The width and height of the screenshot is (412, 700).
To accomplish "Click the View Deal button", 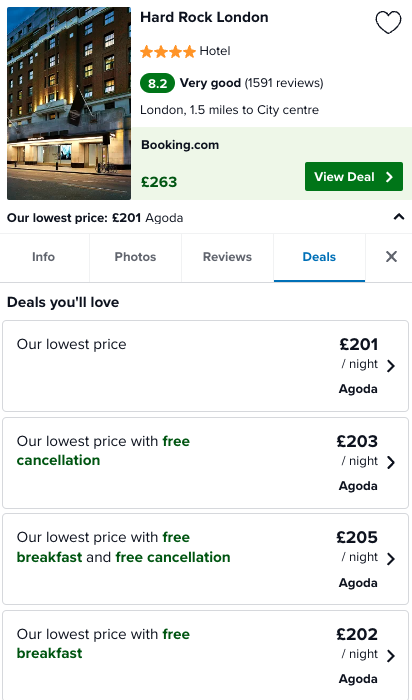I will (x=354, y=176).
